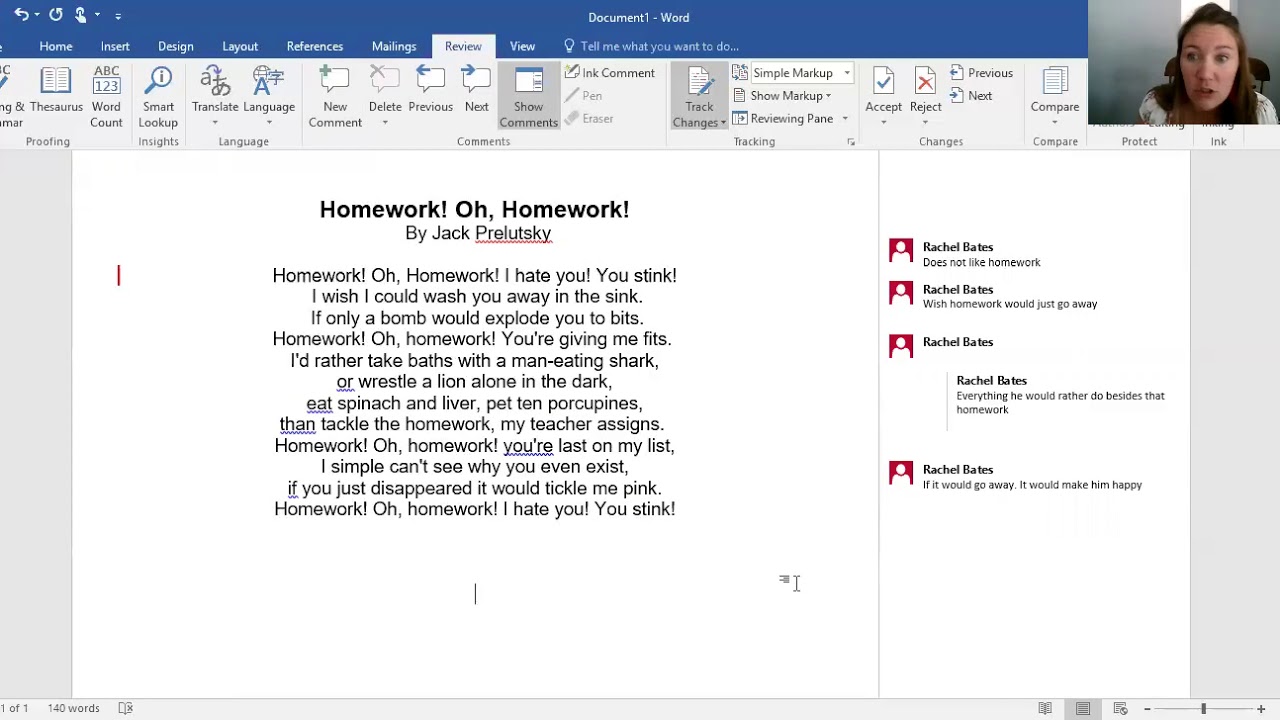The image size is (1280, 720).
Task: Expand the Accept dropdown arrow
Action: pyautogui.click(x=883, y=123)
